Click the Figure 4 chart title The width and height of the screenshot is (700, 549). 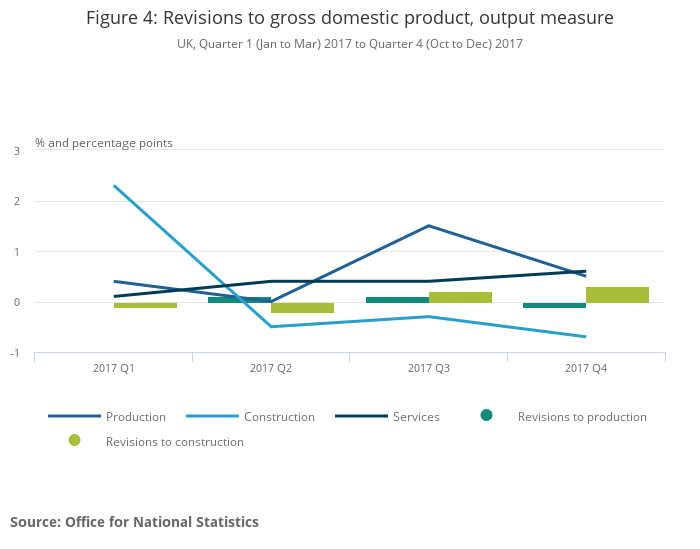(x=350, y=18)
